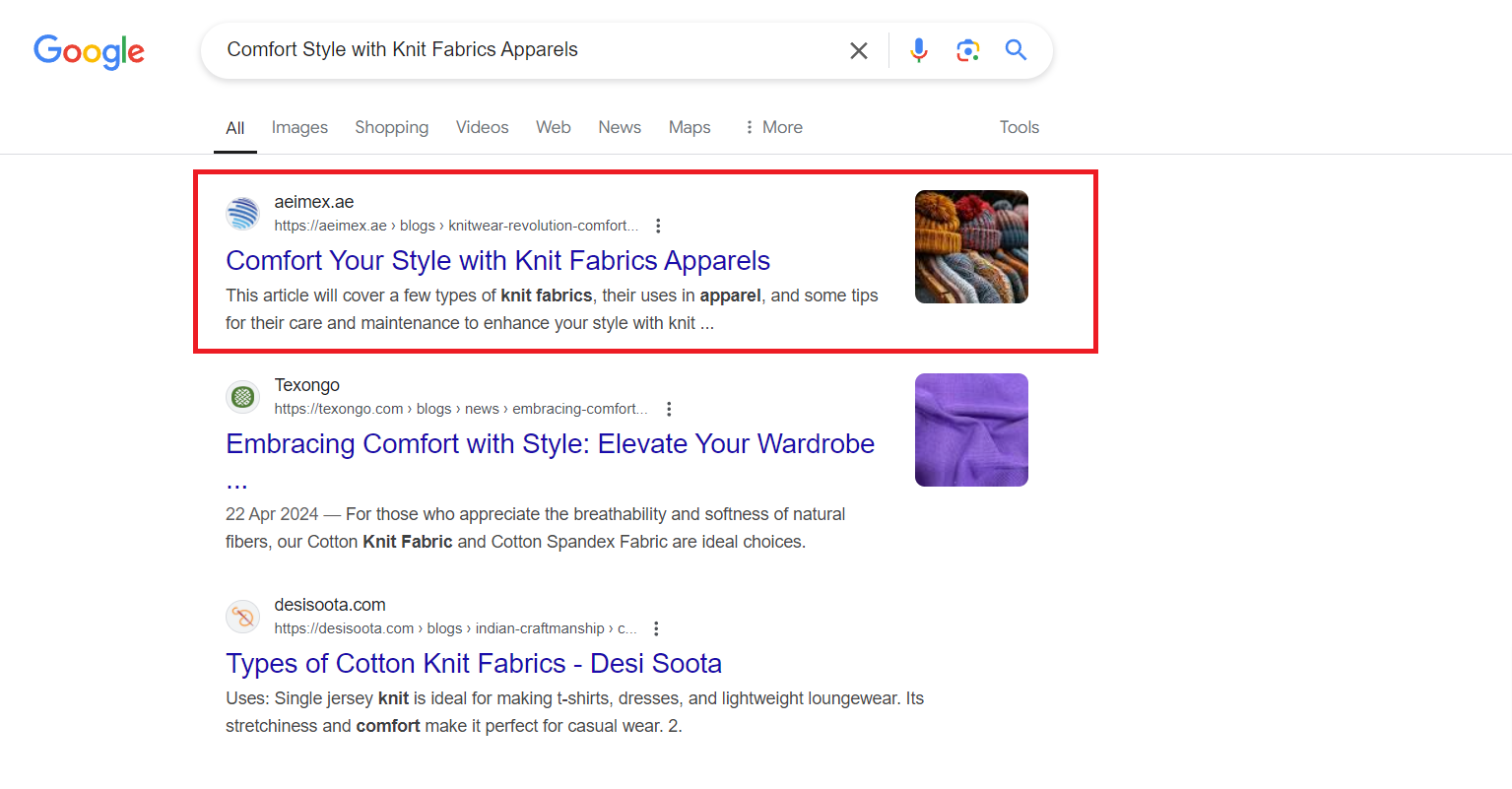The image size is (1512, 789).
Task: Click the blue magnifier search button
Action: (x=1016, y=50)
